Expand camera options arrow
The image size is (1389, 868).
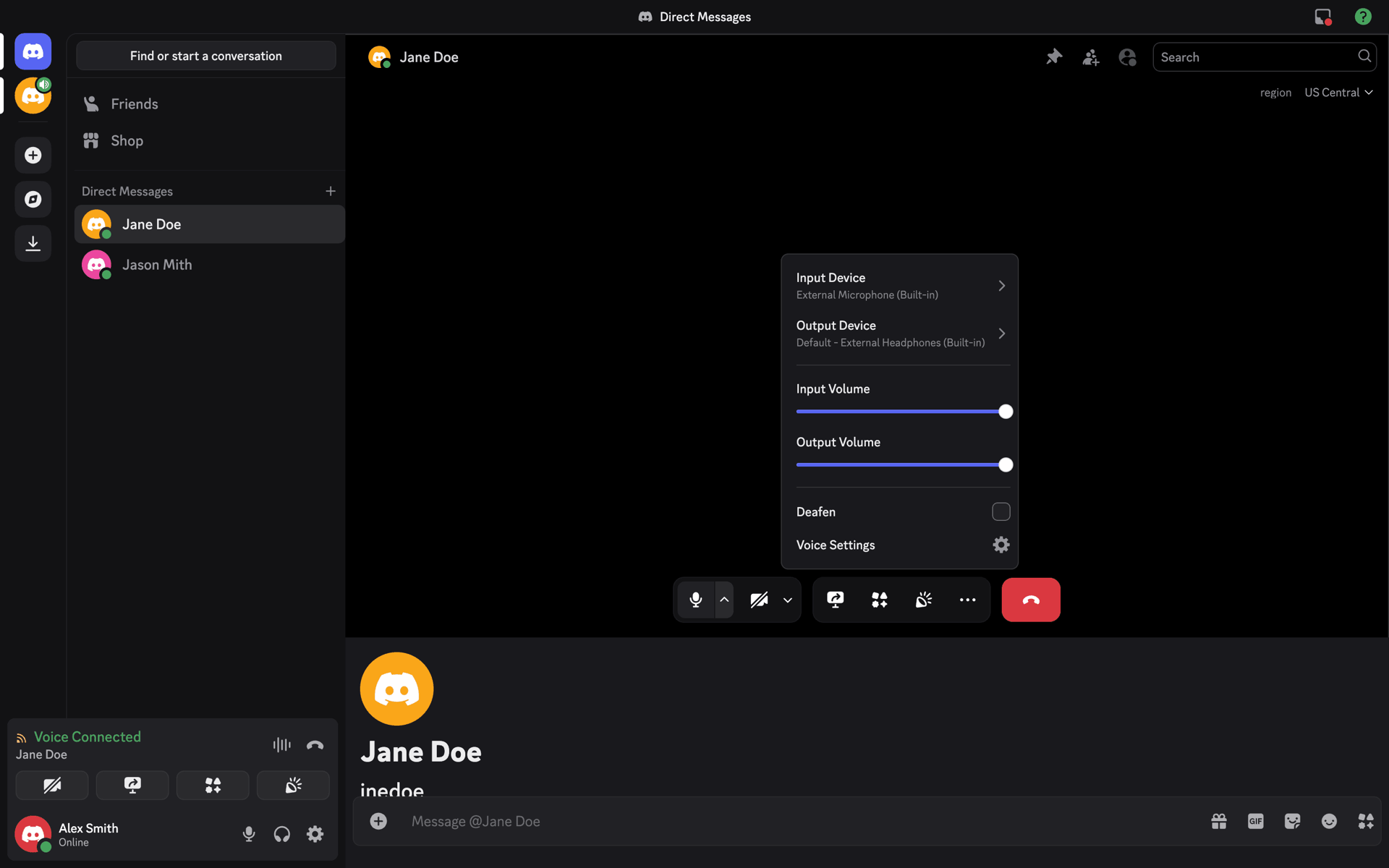tap(788, 600)
